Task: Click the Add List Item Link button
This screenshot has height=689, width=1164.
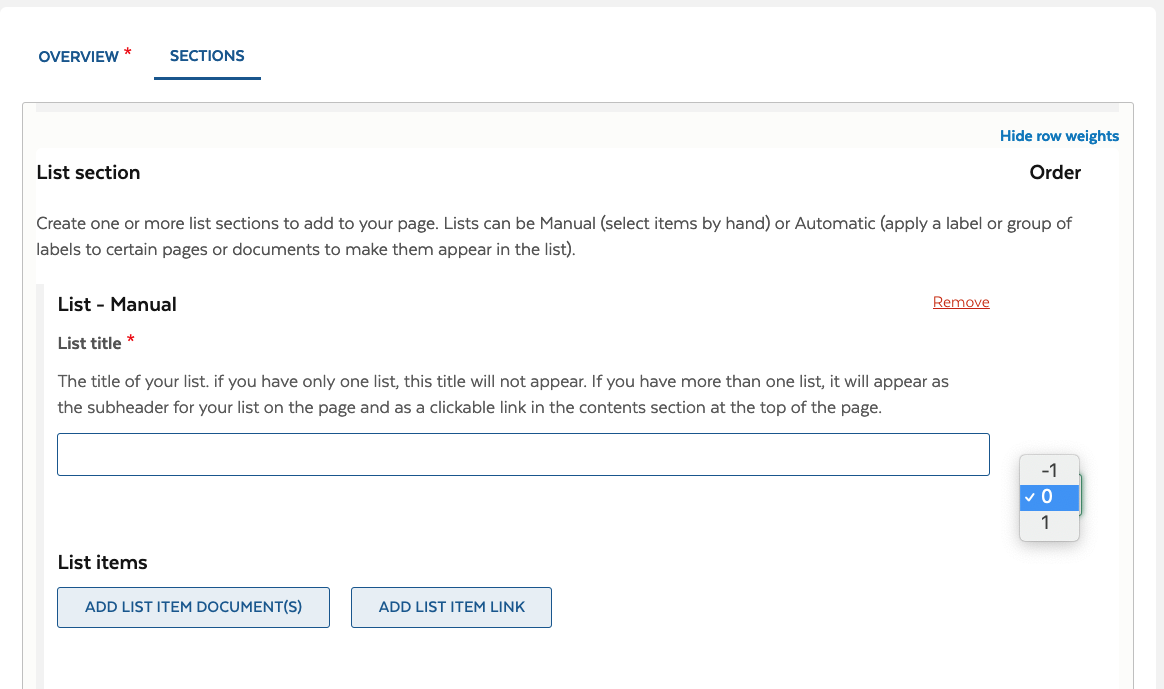Action: 451,607
